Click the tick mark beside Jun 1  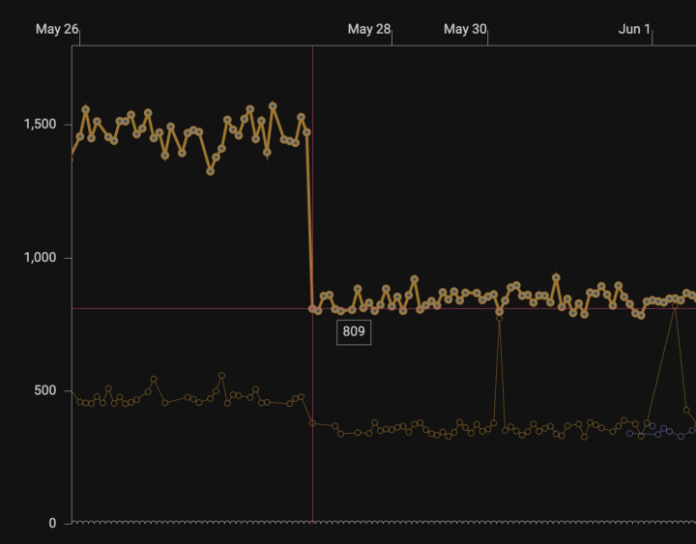[x=652, y=38]
